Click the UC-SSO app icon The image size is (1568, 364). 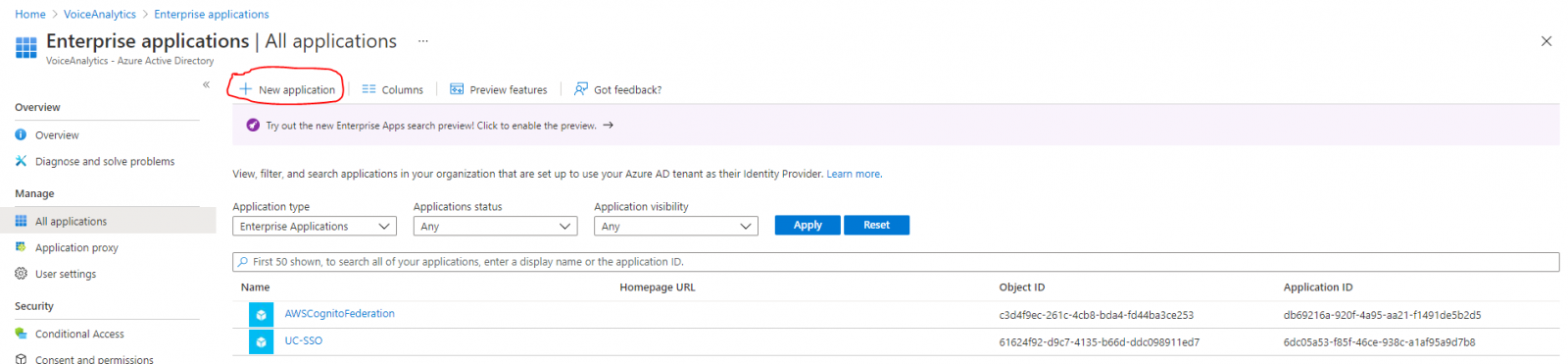click(261, 341)
